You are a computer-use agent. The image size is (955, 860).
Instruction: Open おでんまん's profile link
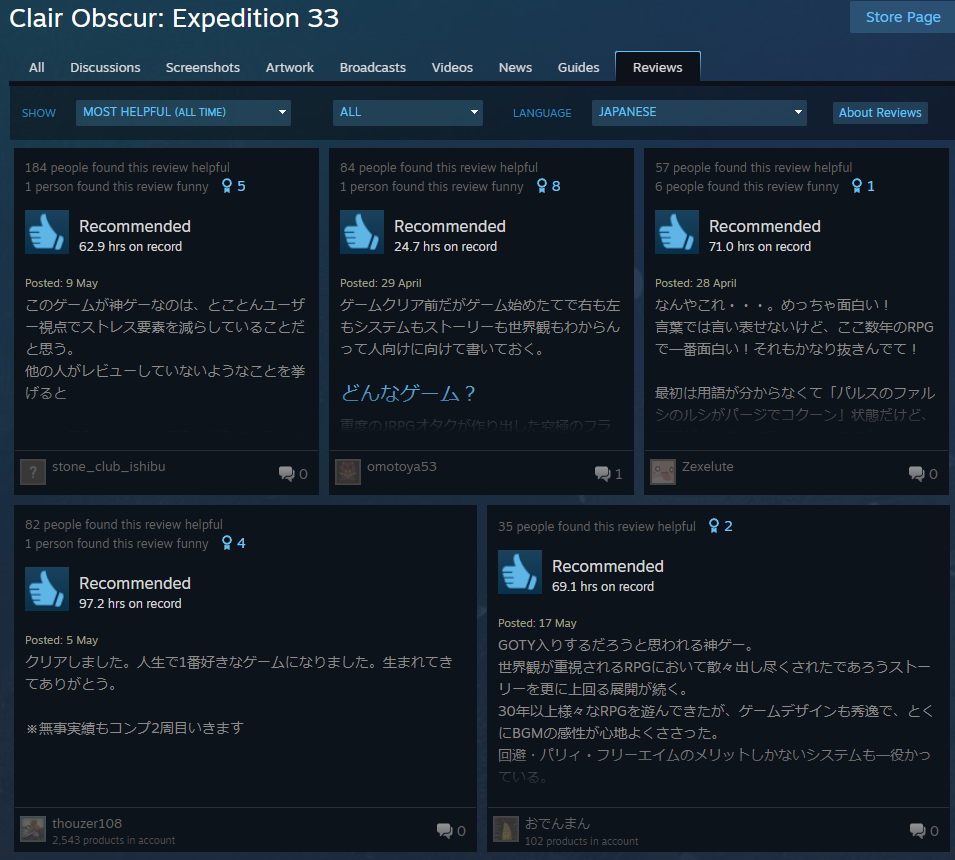(558, 823)
